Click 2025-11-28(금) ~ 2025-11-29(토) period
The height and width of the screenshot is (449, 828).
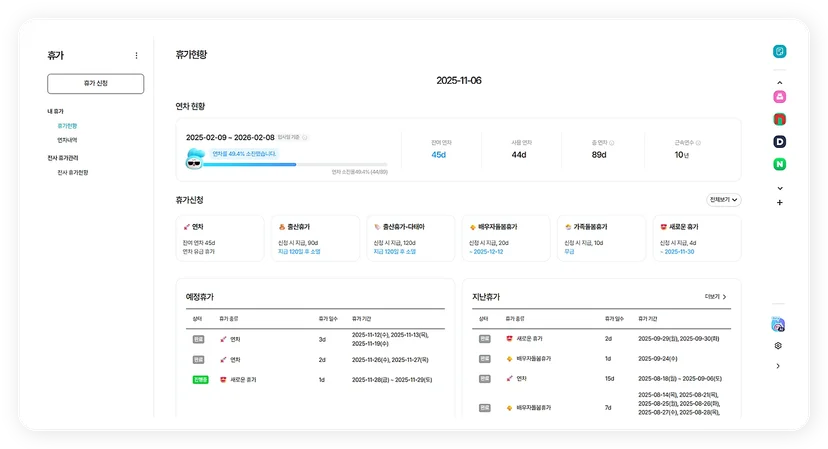coord(392,380)
